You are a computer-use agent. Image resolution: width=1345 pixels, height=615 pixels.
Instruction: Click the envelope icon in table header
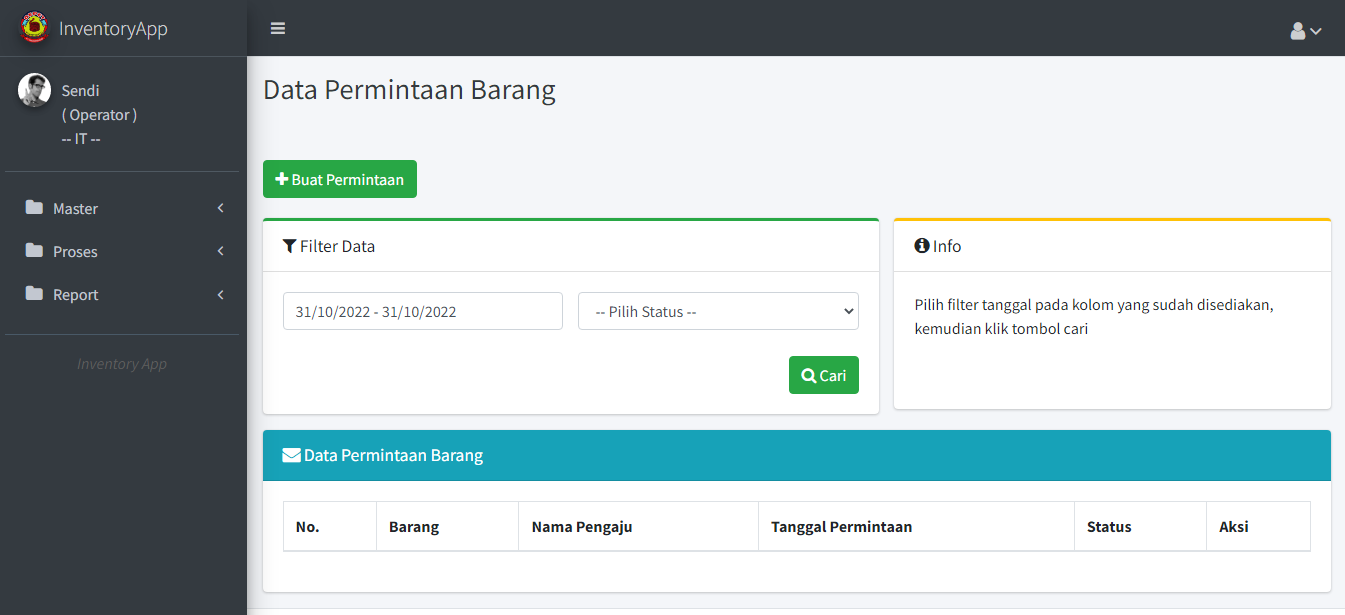click(x=291, y=455)
